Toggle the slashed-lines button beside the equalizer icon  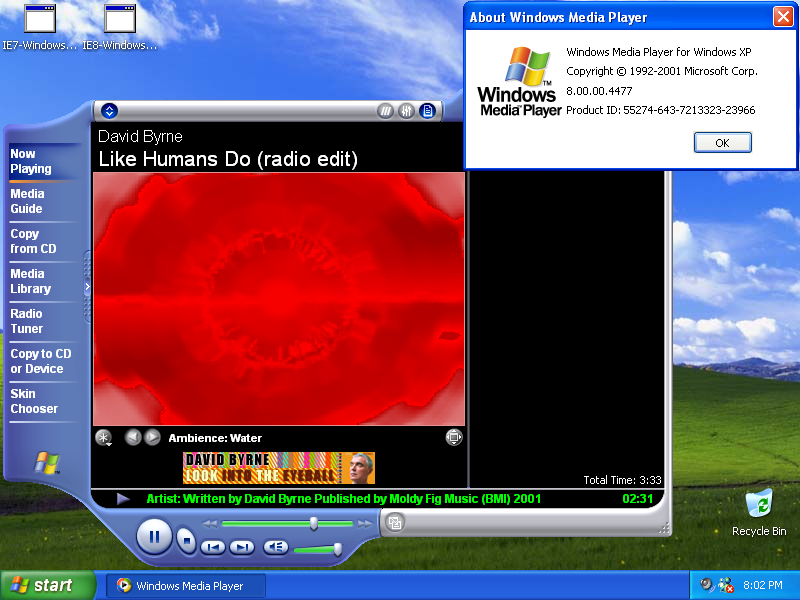(385, 111)
